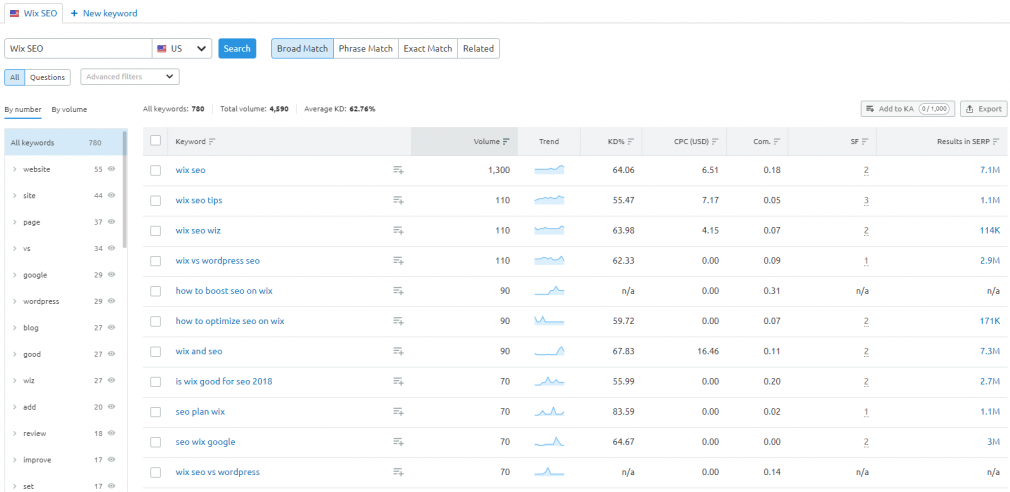This screenshot has height=492, width=1010.
Task: Click Add to KA button
Action: click(908, 109)
